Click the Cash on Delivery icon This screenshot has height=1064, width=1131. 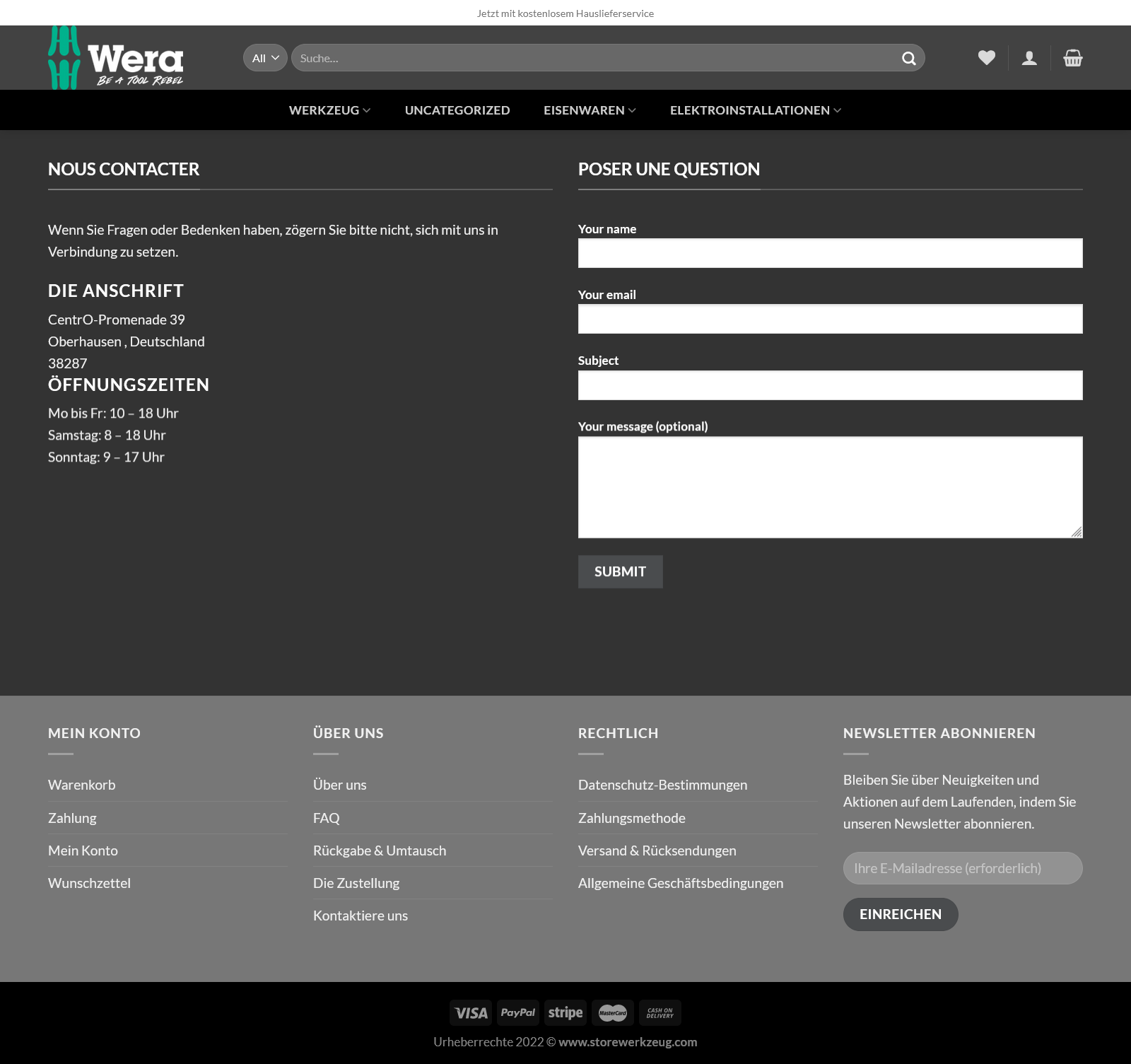pyautogui.click(x=660, y=1012)
